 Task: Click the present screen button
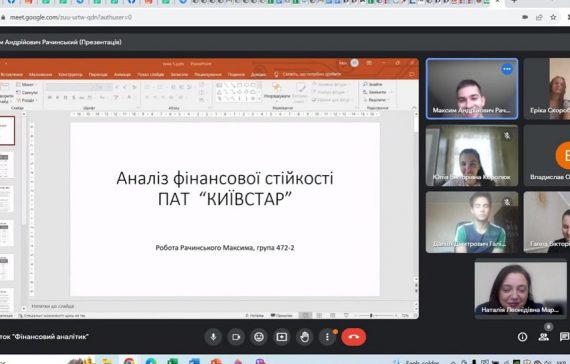tap(282, 337)
